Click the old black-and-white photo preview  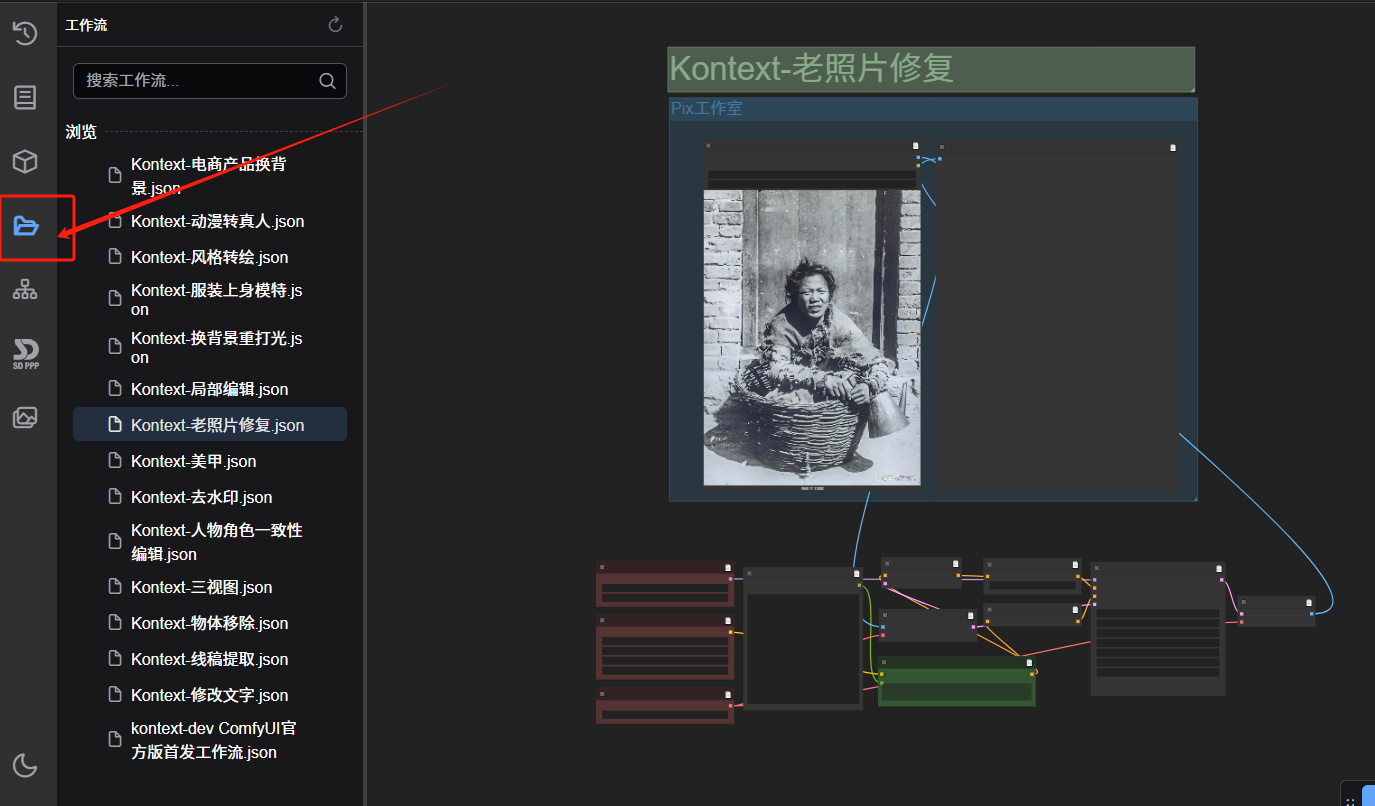(x=811, y=338)
